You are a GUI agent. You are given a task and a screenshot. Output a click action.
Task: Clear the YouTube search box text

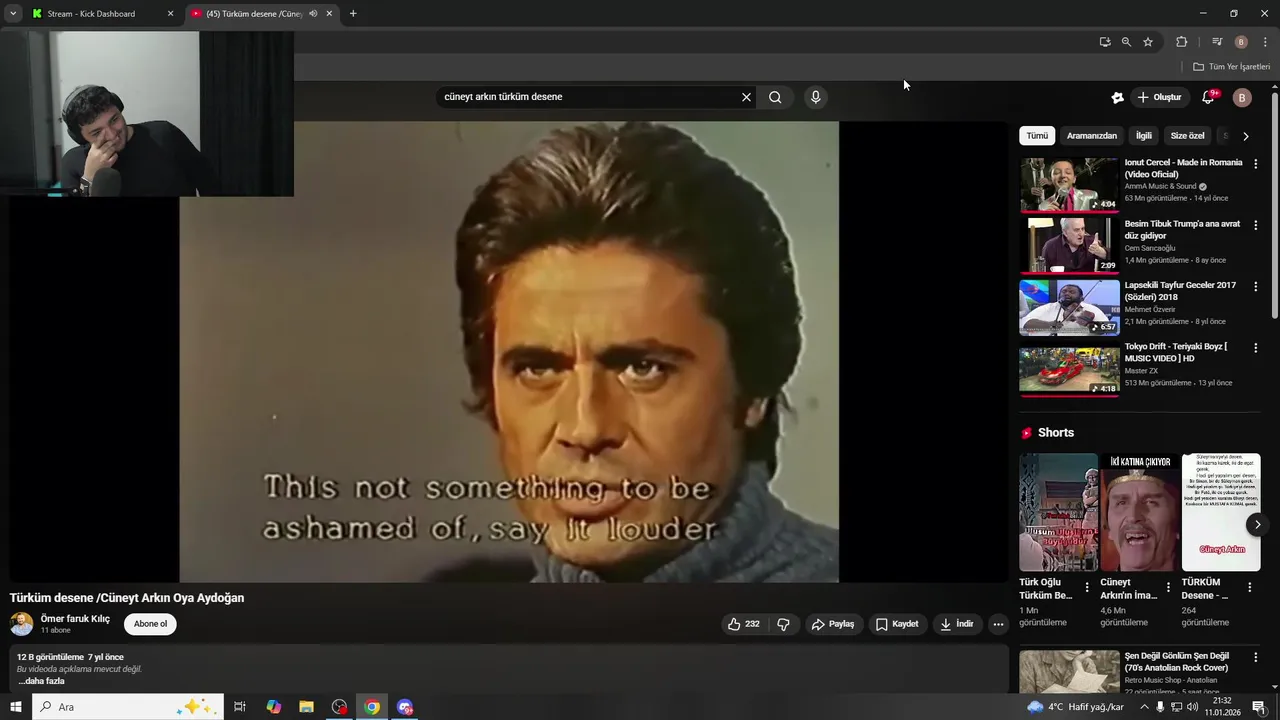pos(746,97)
